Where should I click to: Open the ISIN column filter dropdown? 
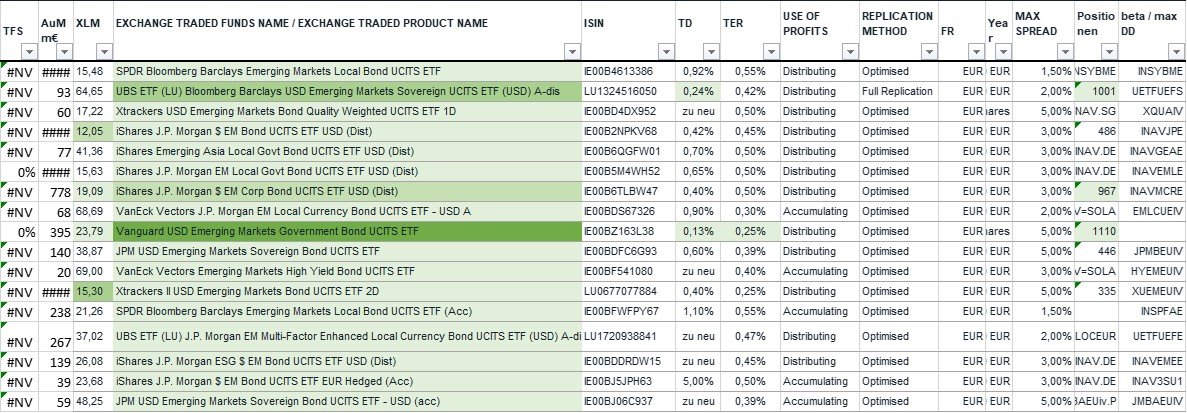(664, 52)
